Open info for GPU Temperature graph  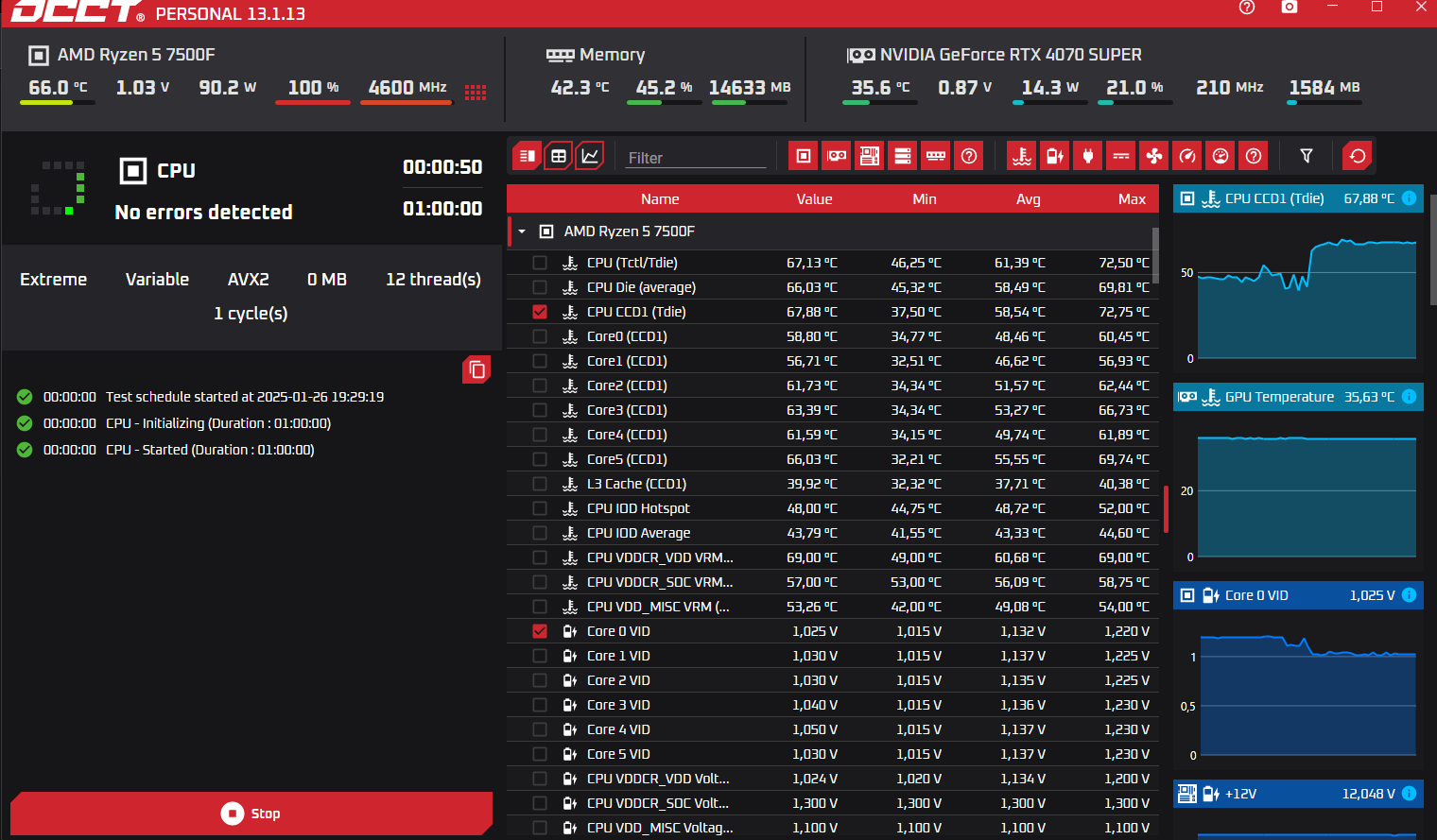[x=1409, y=397]
